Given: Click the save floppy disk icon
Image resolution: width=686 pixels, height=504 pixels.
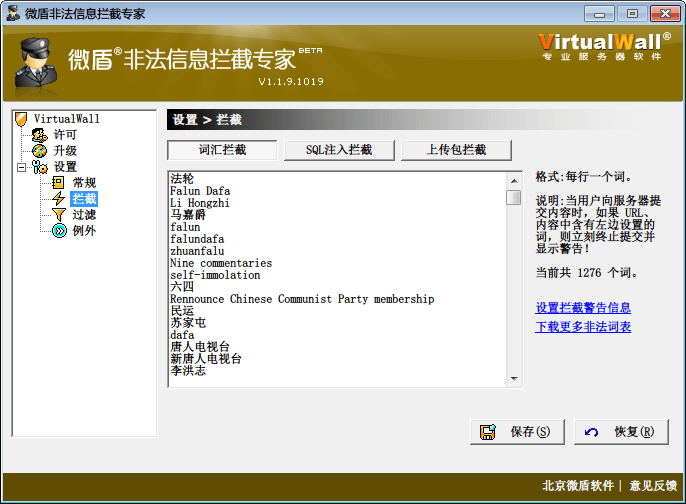Looking at the screenshot, I should 488,432.
